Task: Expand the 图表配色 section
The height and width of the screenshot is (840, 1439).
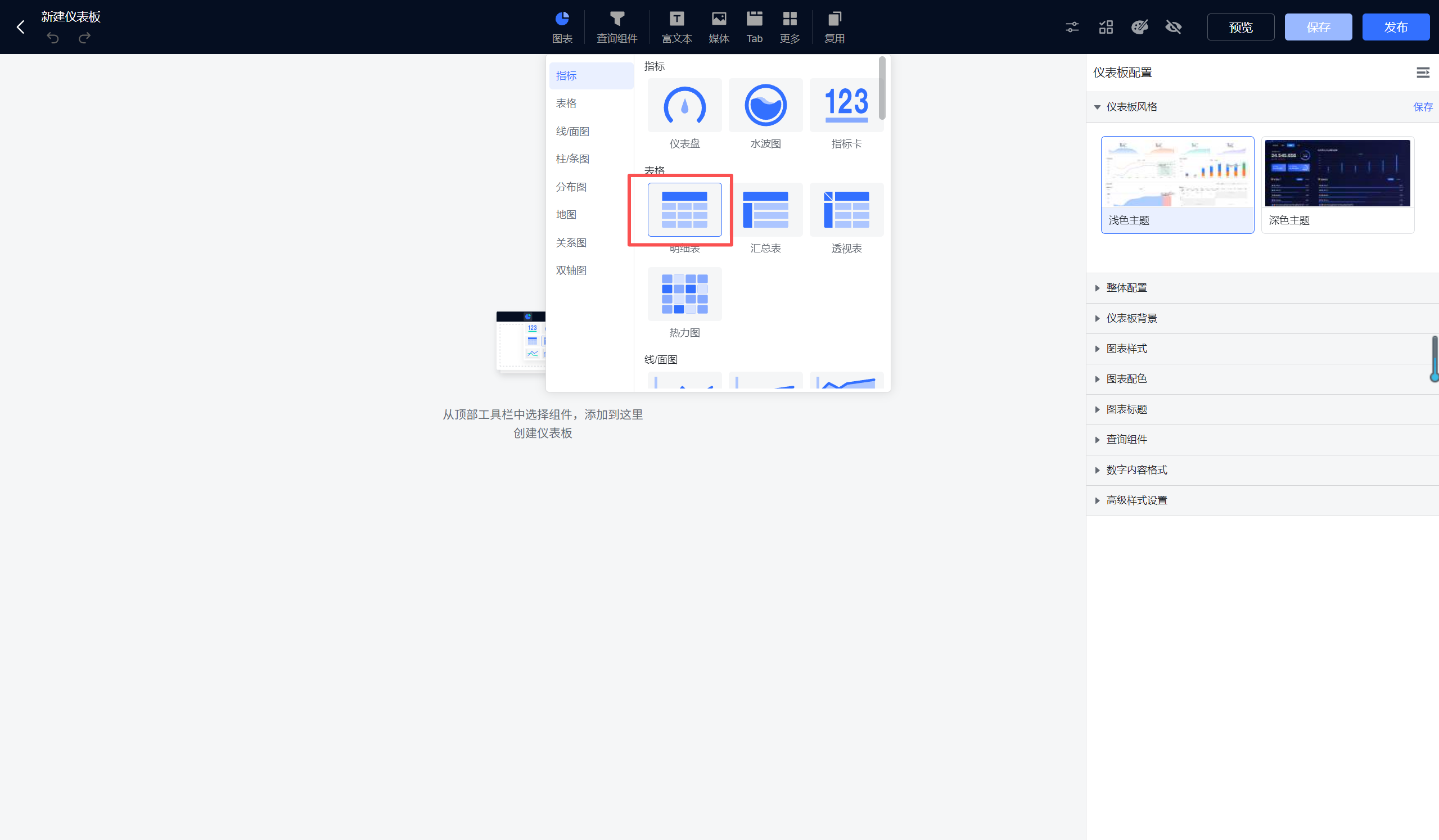Action: pos(1126,379)
